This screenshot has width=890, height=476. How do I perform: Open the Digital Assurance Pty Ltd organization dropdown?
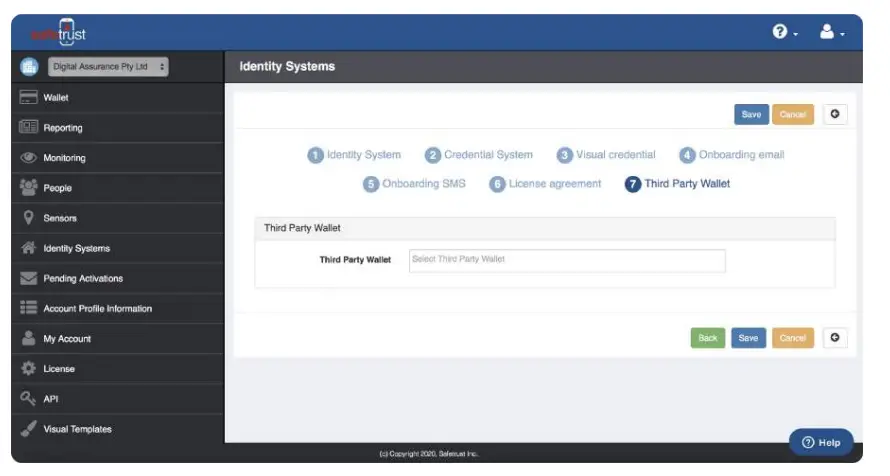(x=108, y=66)
